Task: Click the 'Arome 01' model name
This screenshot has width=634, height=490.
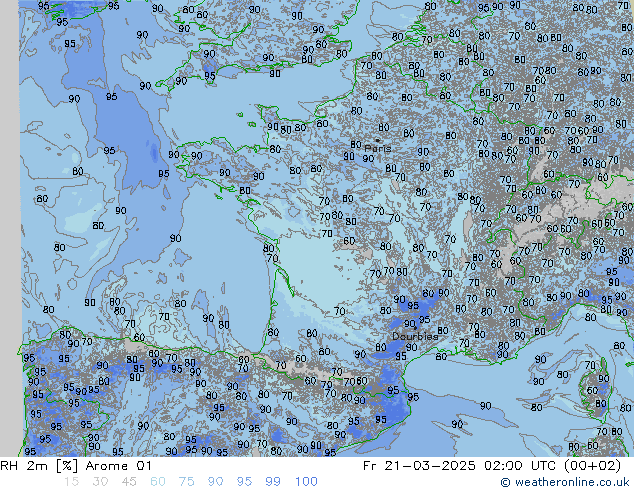Action: (x=119, y=466)
